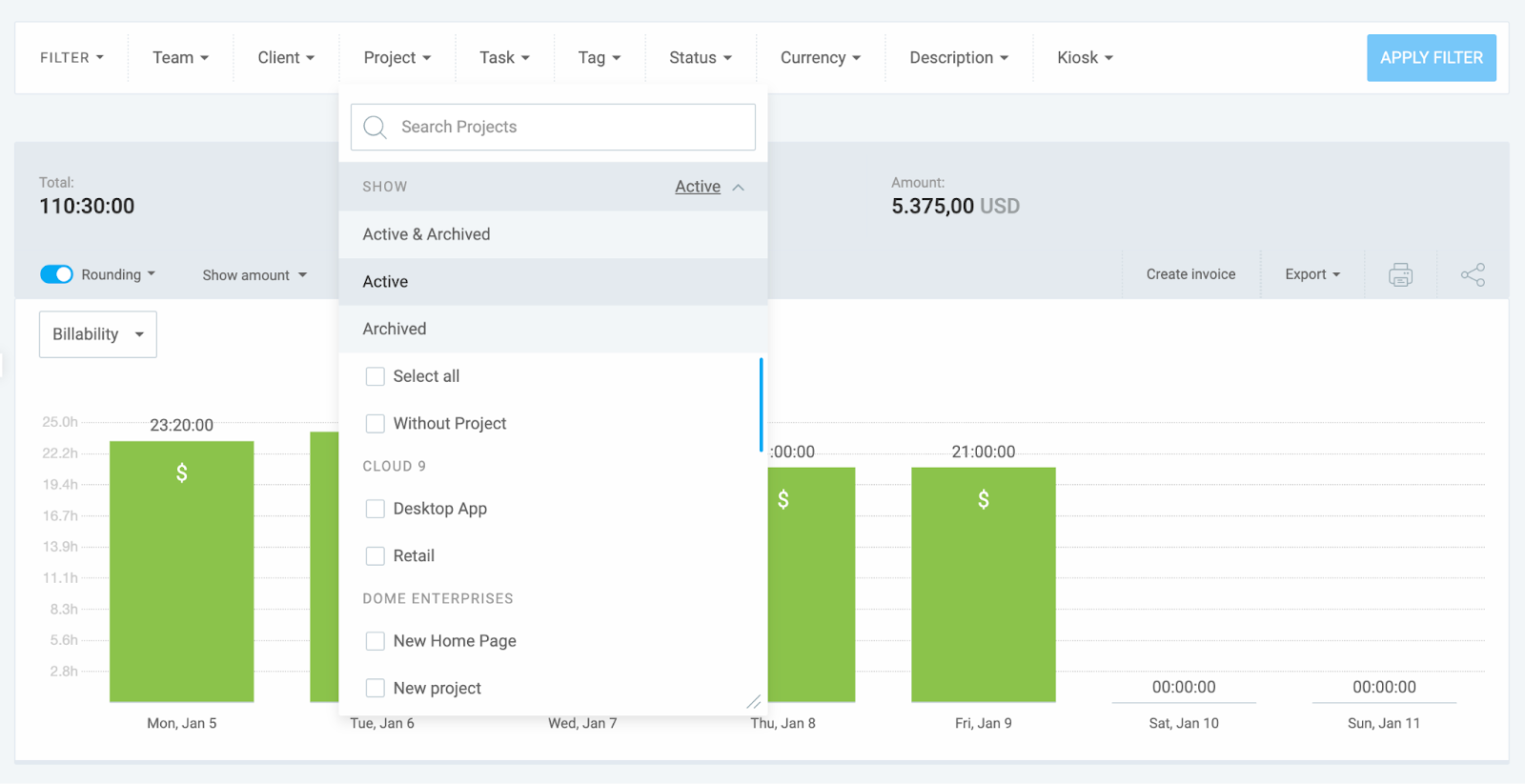Viewport: 1525px width, 784px height.
Task: Toggle the Rounding switch
Action: coord(57,274)
